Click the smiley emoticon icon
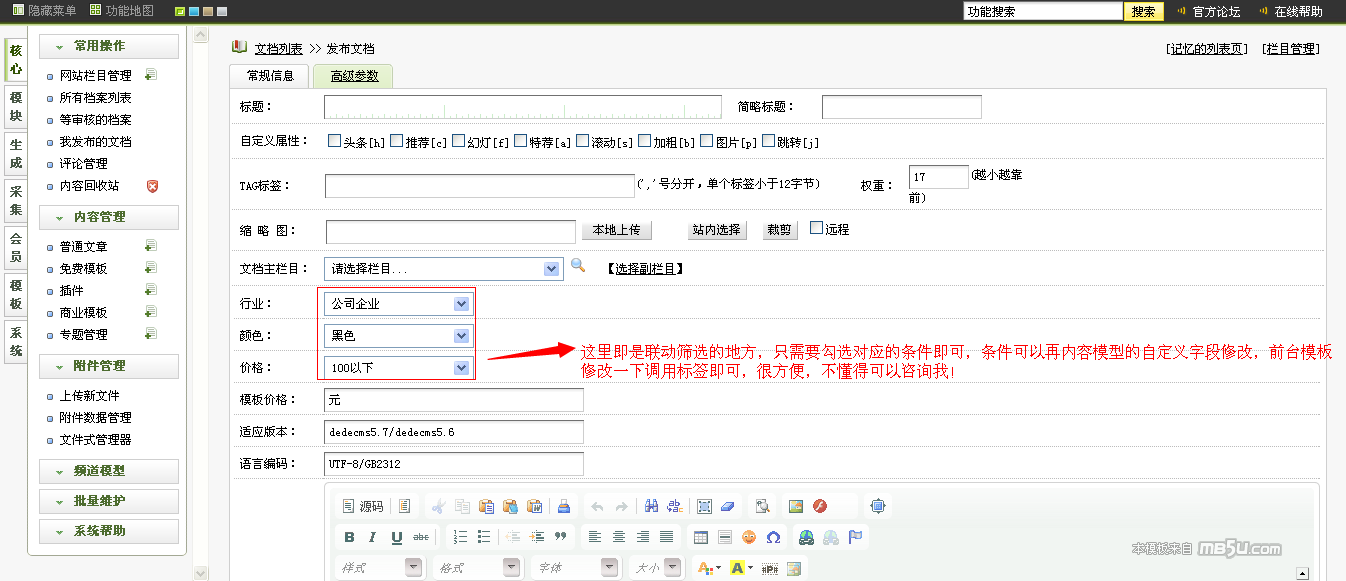This screenshot has width=1346, height=581. coord(749,537)
